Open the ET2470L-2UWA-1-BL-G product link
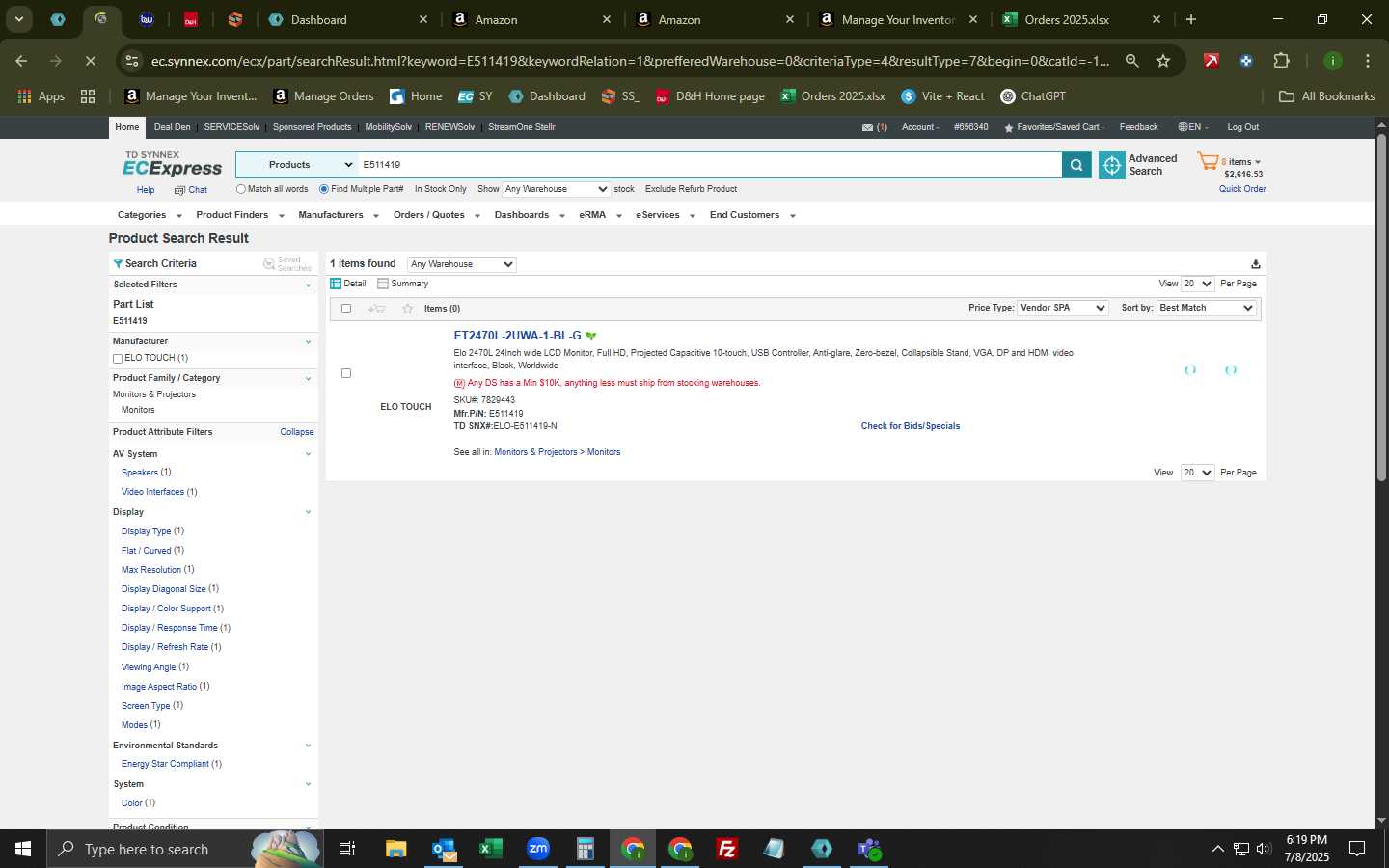This screenshot has height=868, width=1389. 517,336
